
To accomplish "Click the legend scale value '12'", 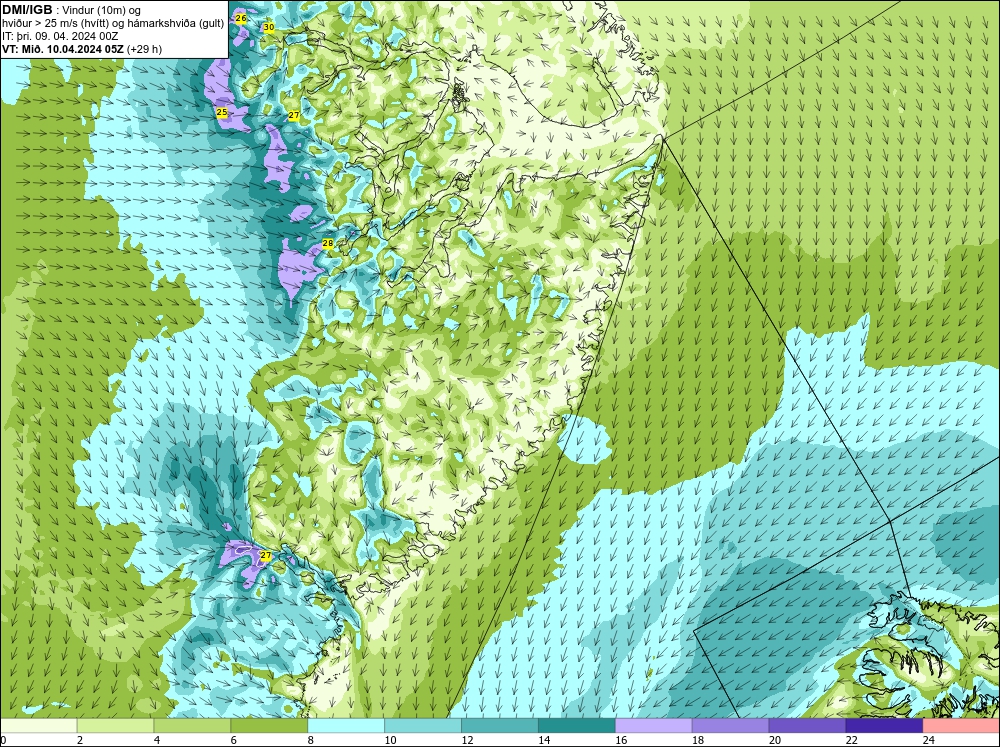I will tap(467, 740).
